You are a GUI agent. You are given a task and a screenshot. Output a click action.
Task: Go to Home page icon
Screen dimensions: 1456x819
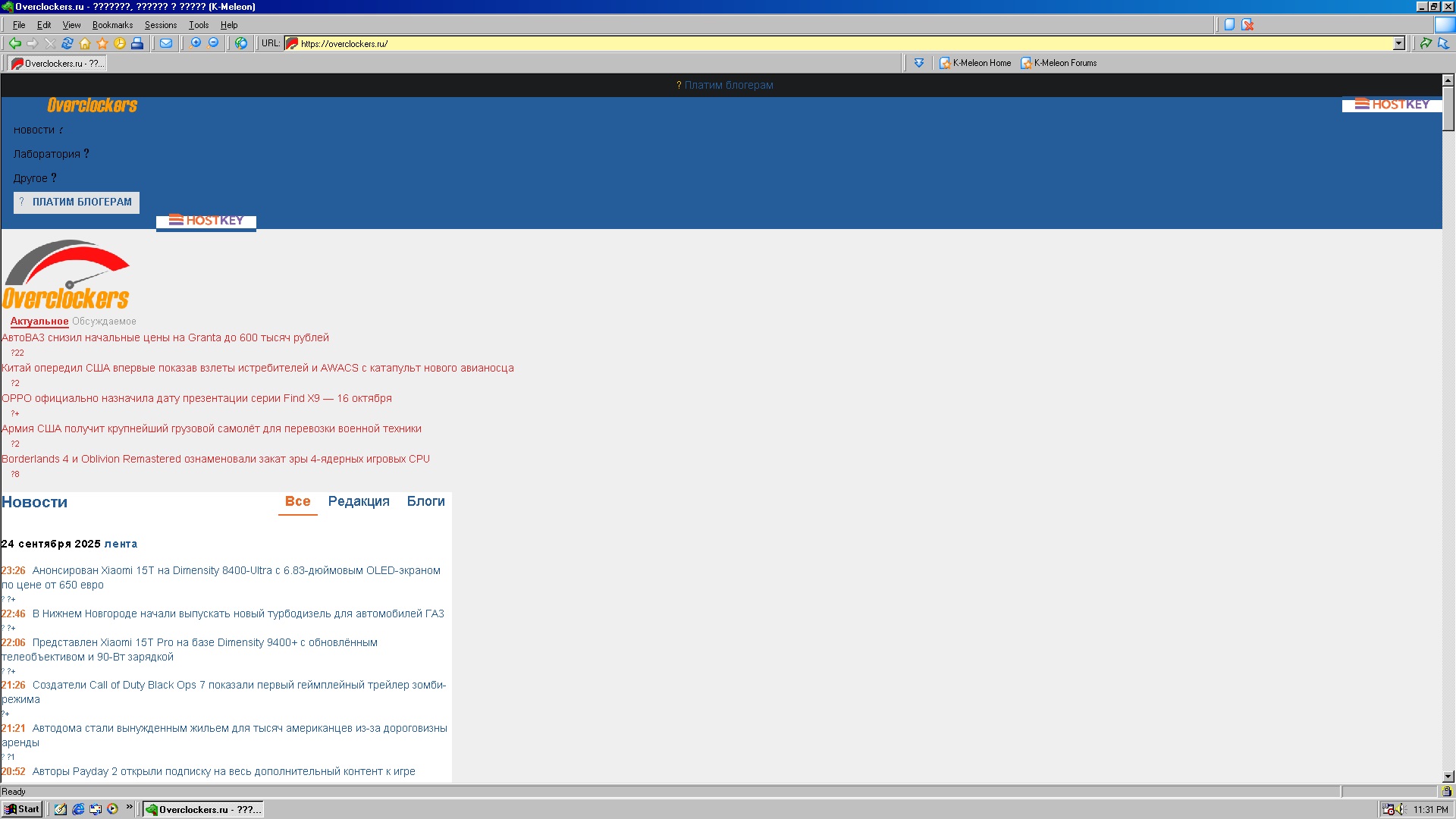[85, 43]
